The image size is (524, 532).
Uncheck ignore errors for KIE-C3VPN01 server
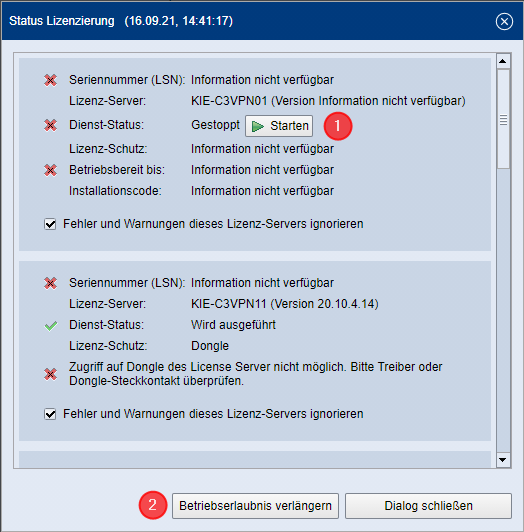point(50,224)
